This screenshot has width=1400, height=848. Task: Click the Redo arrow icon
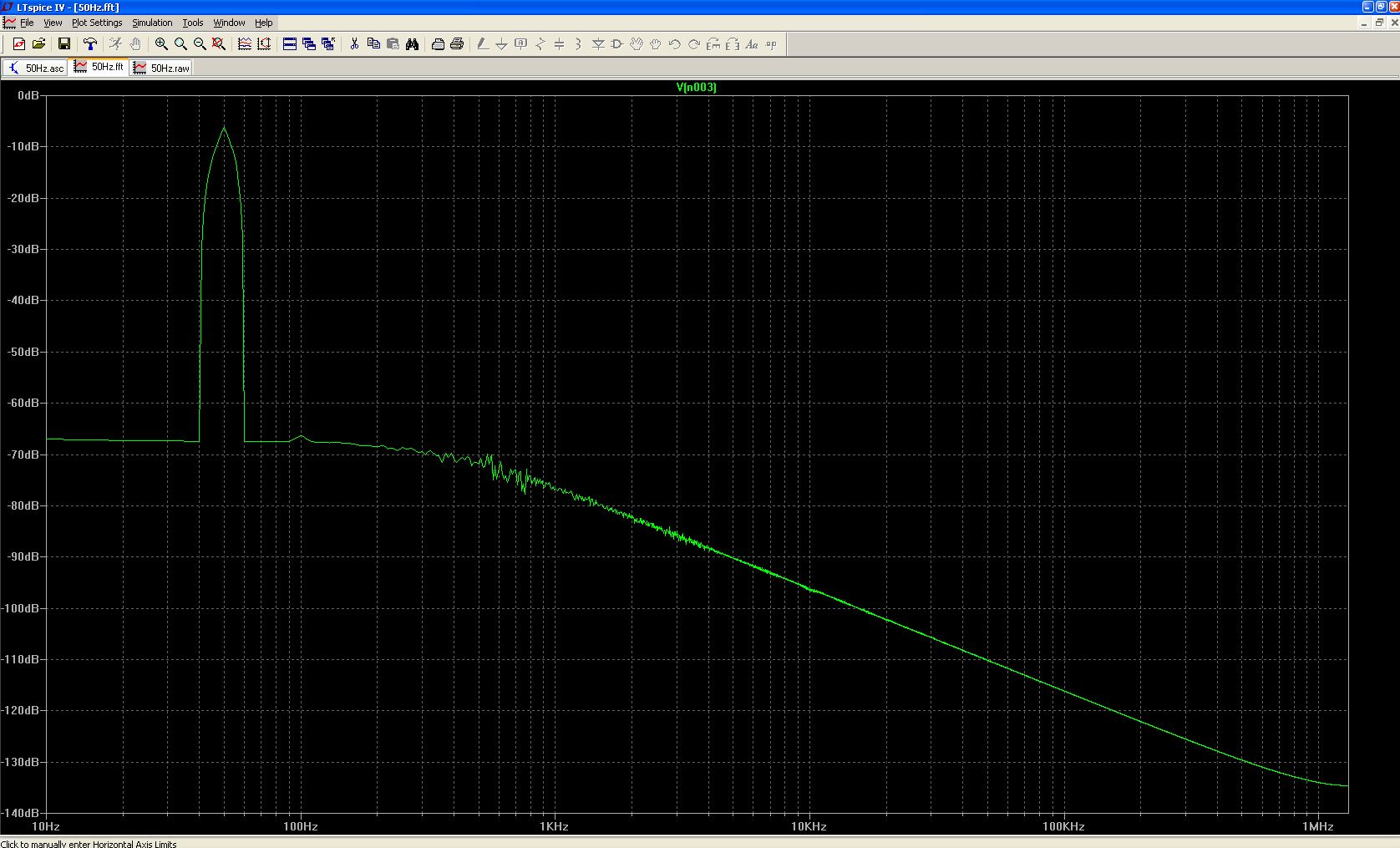coord(694,44)
